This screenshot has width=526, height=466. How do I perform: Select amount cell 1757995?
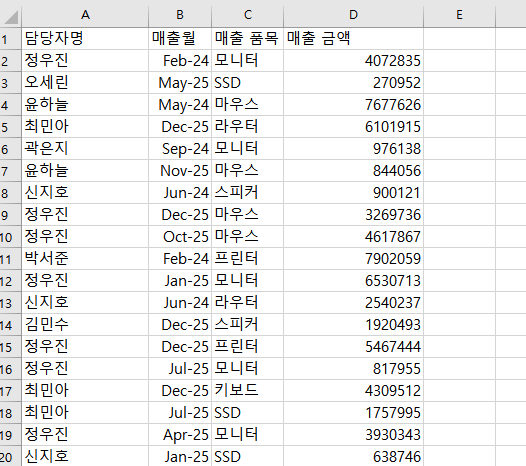click(353, 413)
